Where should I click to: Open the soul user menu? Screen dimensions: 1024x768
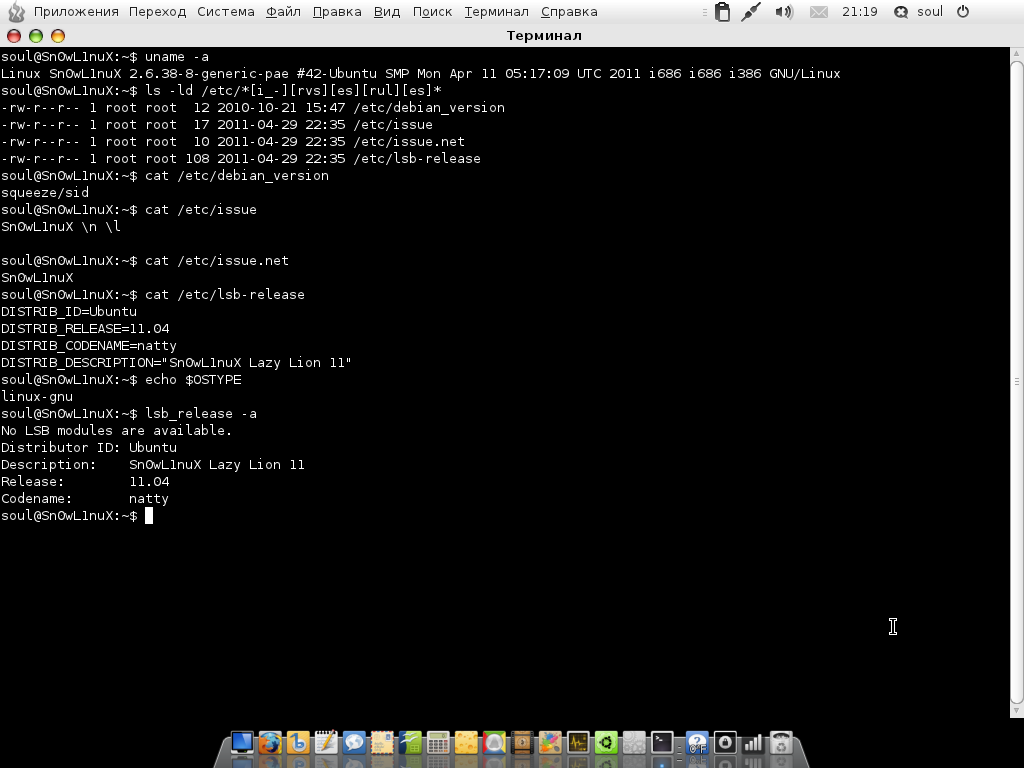click(x=930, y=12)
